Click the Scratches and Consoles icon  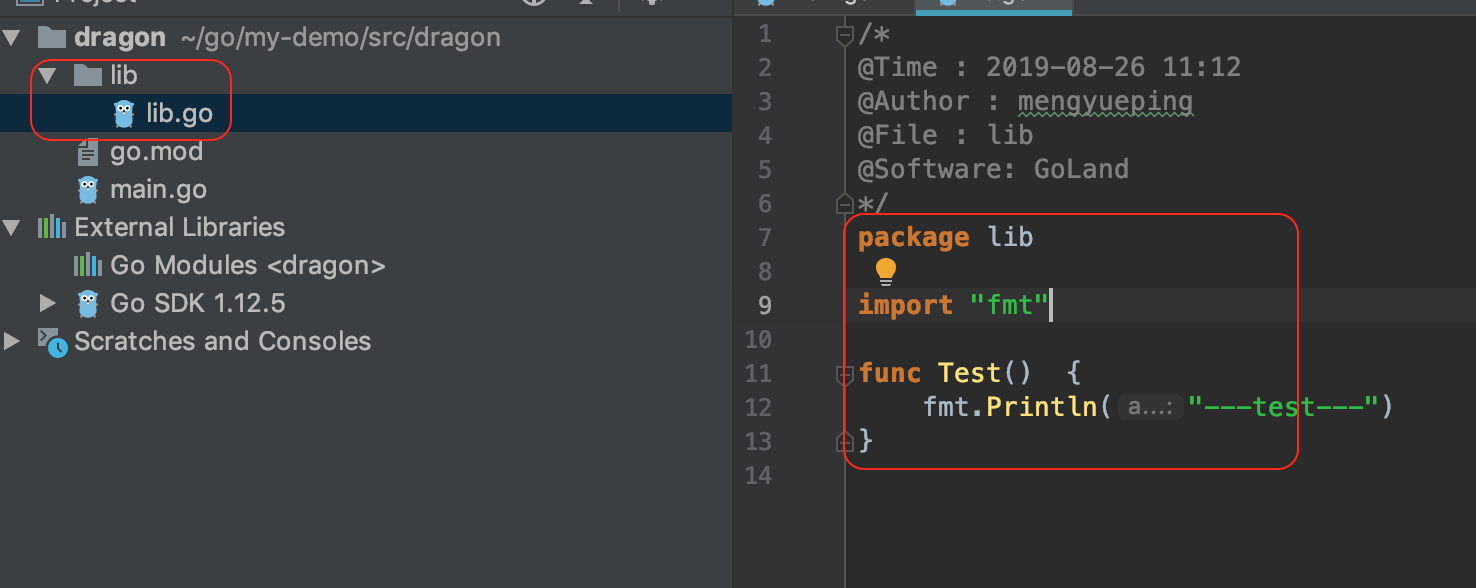coord(52,342)
